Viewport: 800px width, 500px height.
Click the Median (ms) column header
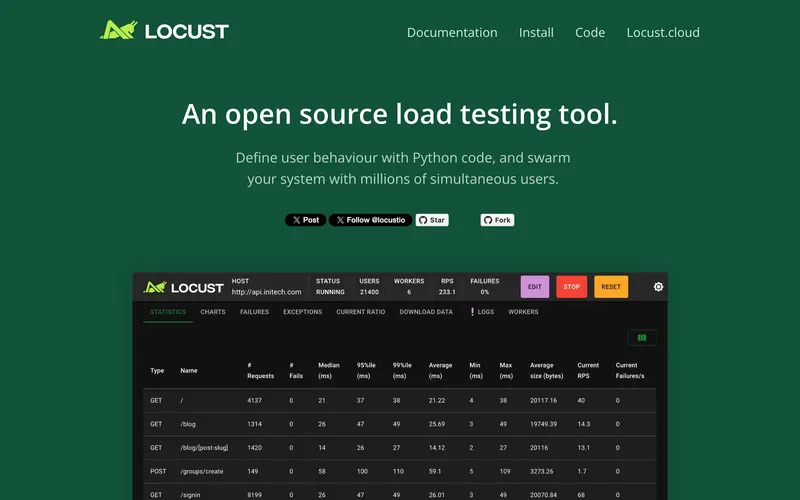click(329, 370)
